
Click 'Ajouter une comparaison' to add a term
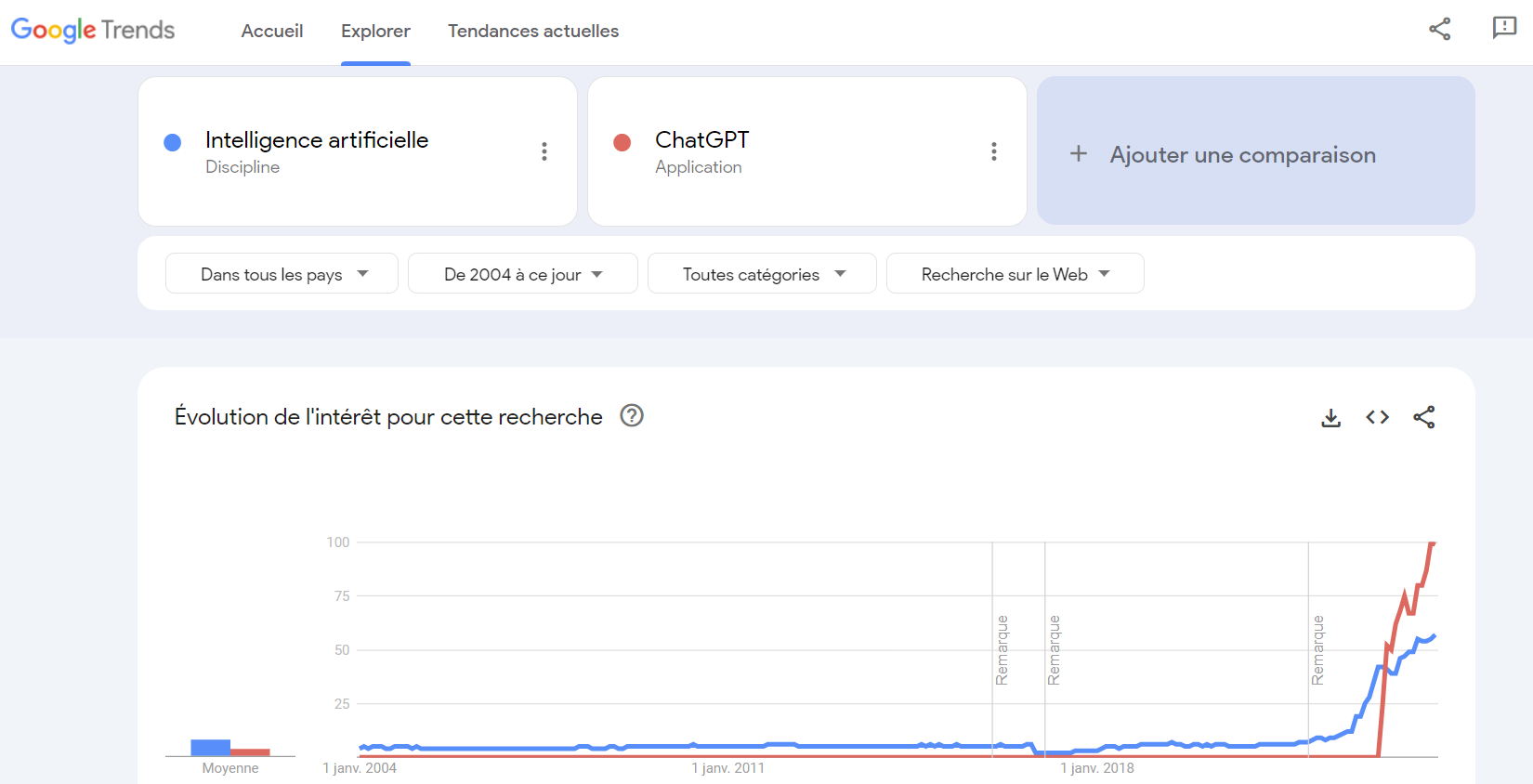(1242, 153)
